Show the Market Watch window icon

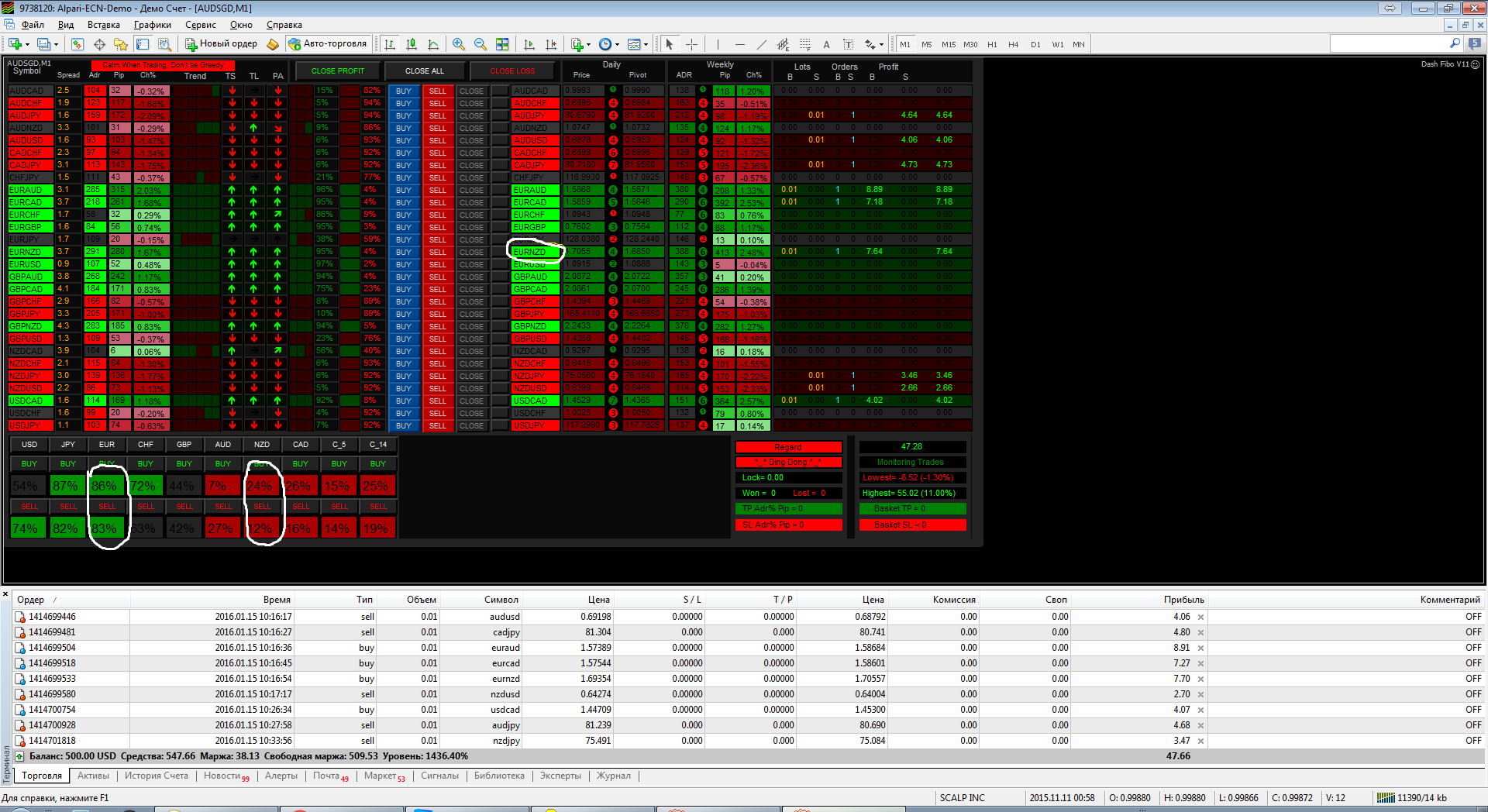pos(77,44)
